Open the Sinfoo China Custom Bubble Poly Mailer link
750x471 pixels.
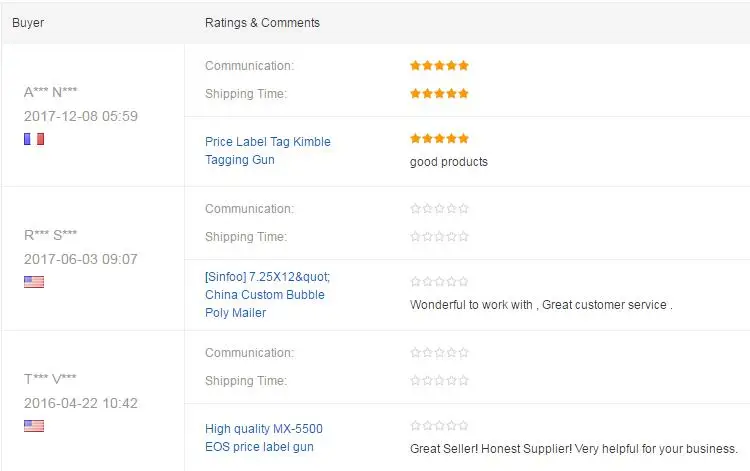(267, 295)
